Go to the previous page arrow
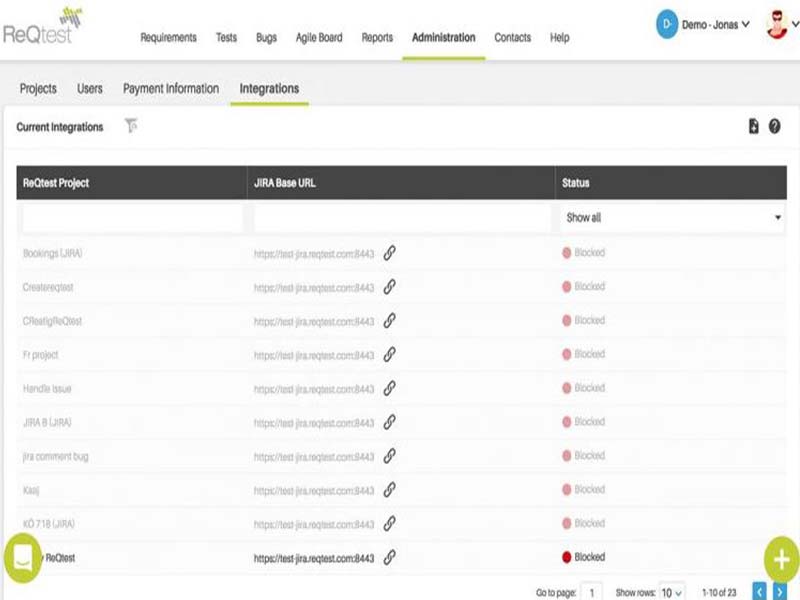 click(x=759, y=592)
